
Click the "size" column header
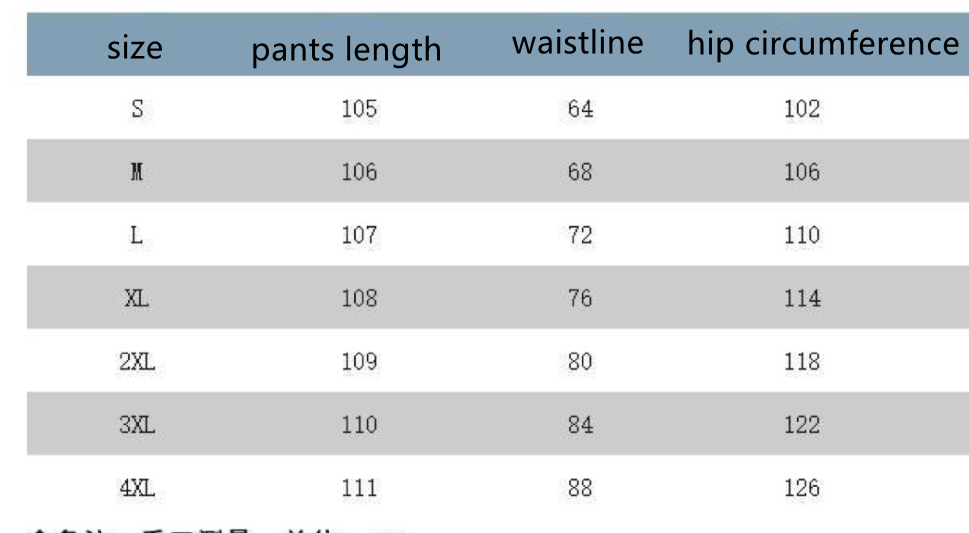135,47
